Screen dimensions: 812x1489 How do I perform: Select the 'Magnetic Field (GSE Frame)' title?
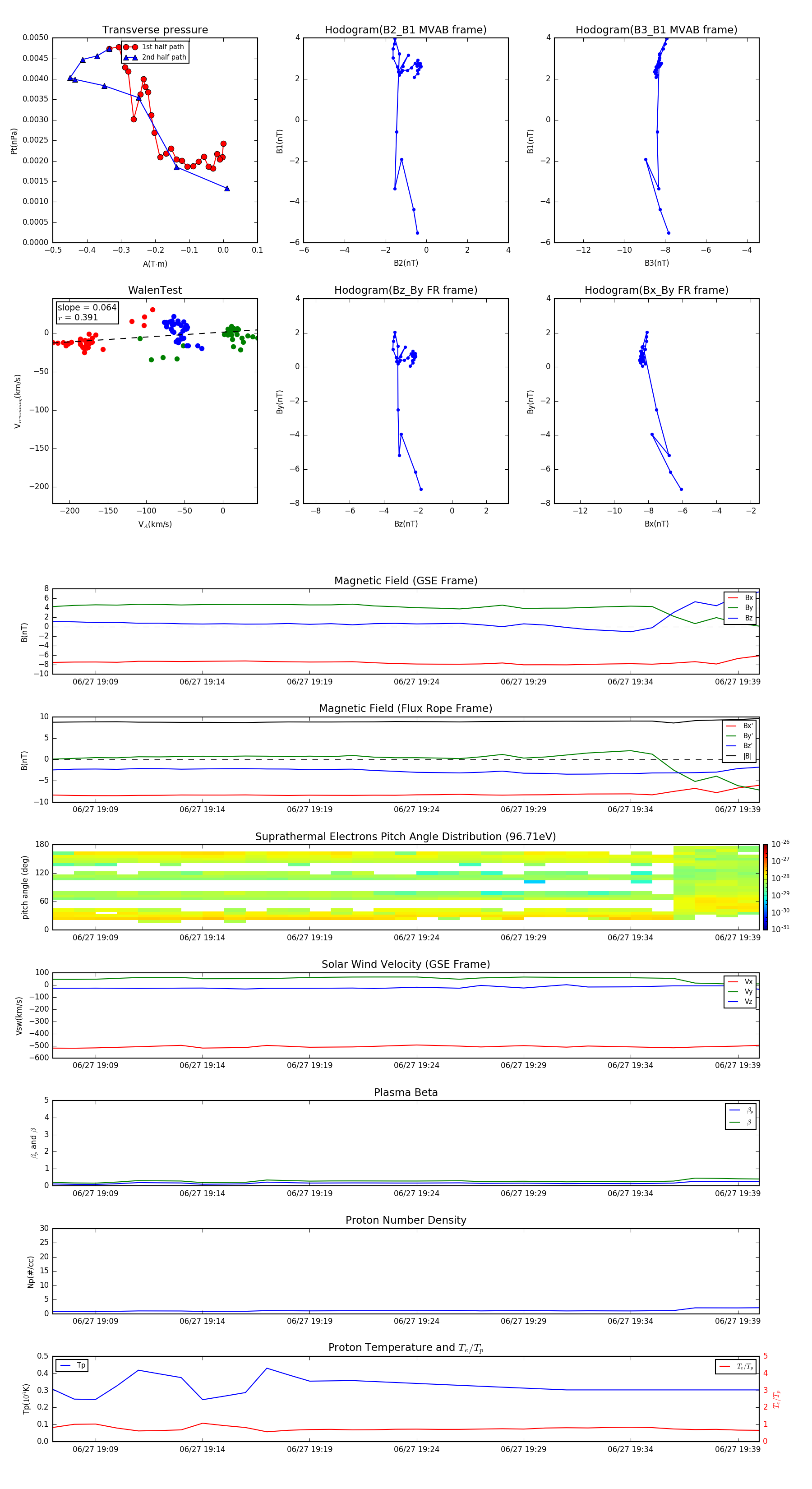406,581
